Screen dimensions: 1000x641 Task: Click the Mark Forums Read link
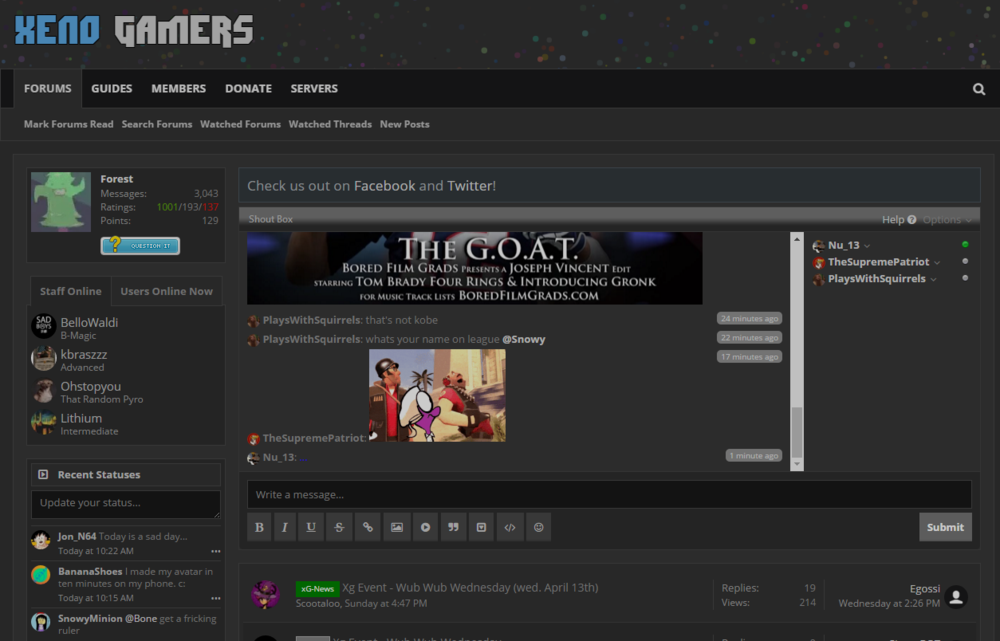pos(68,124)
